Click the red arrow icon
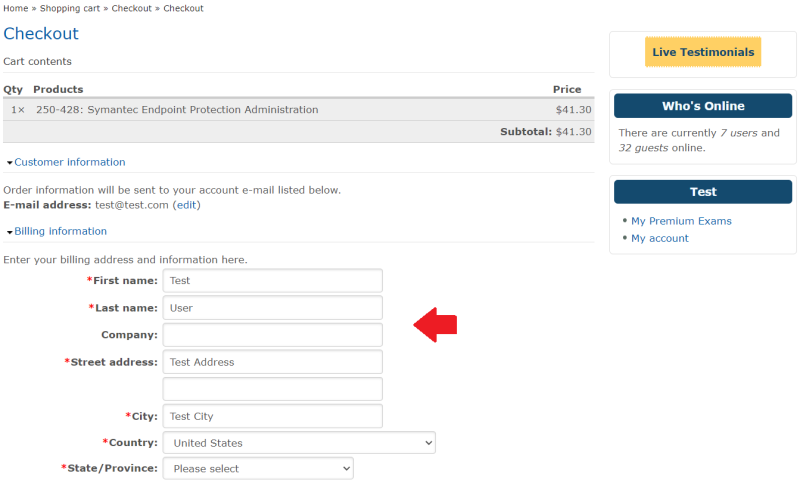 [x=436, y=323]
